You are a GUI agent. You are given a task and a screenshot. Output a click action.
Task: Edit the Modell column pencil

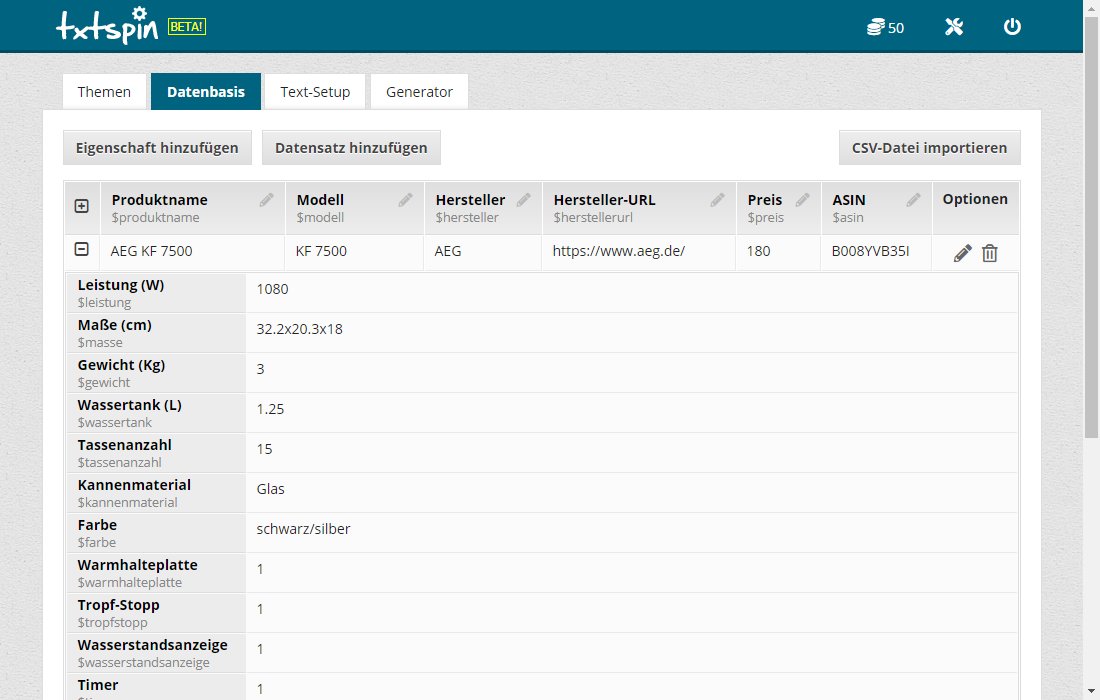[405, 200]
